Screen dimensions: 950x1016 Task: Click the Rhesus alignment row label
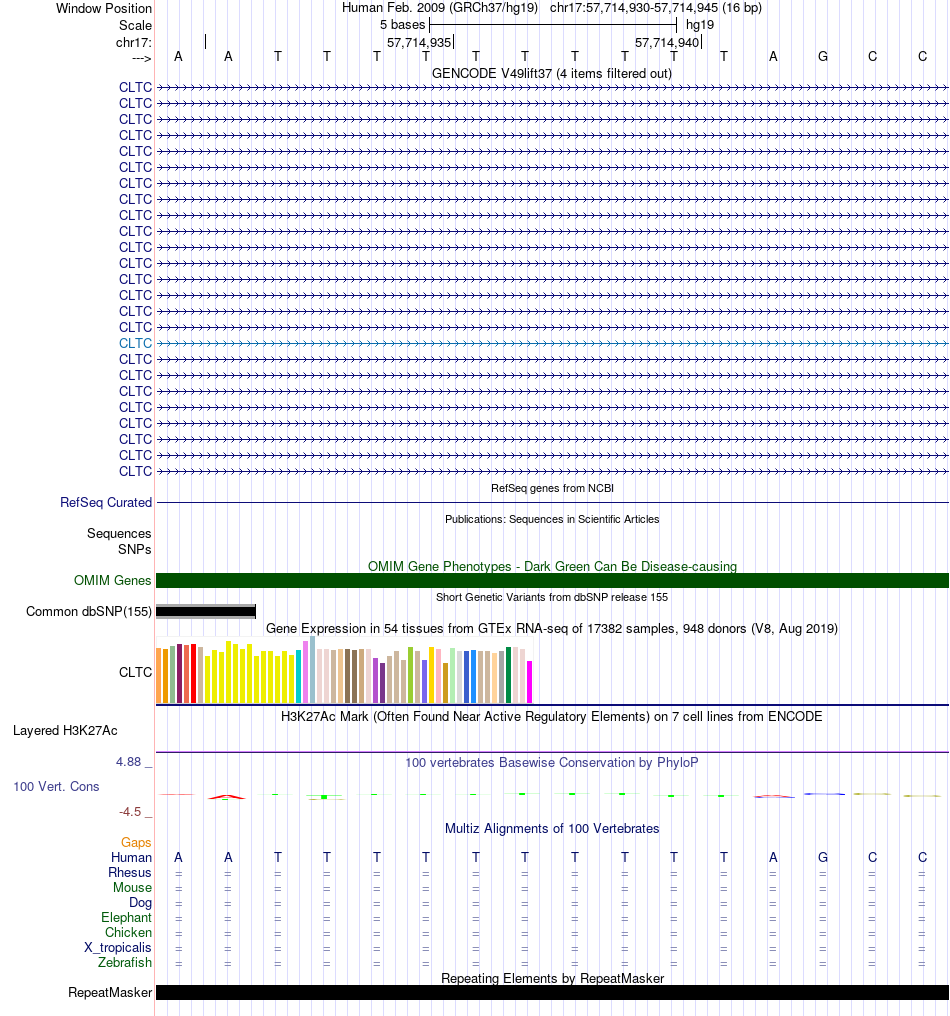130,872
